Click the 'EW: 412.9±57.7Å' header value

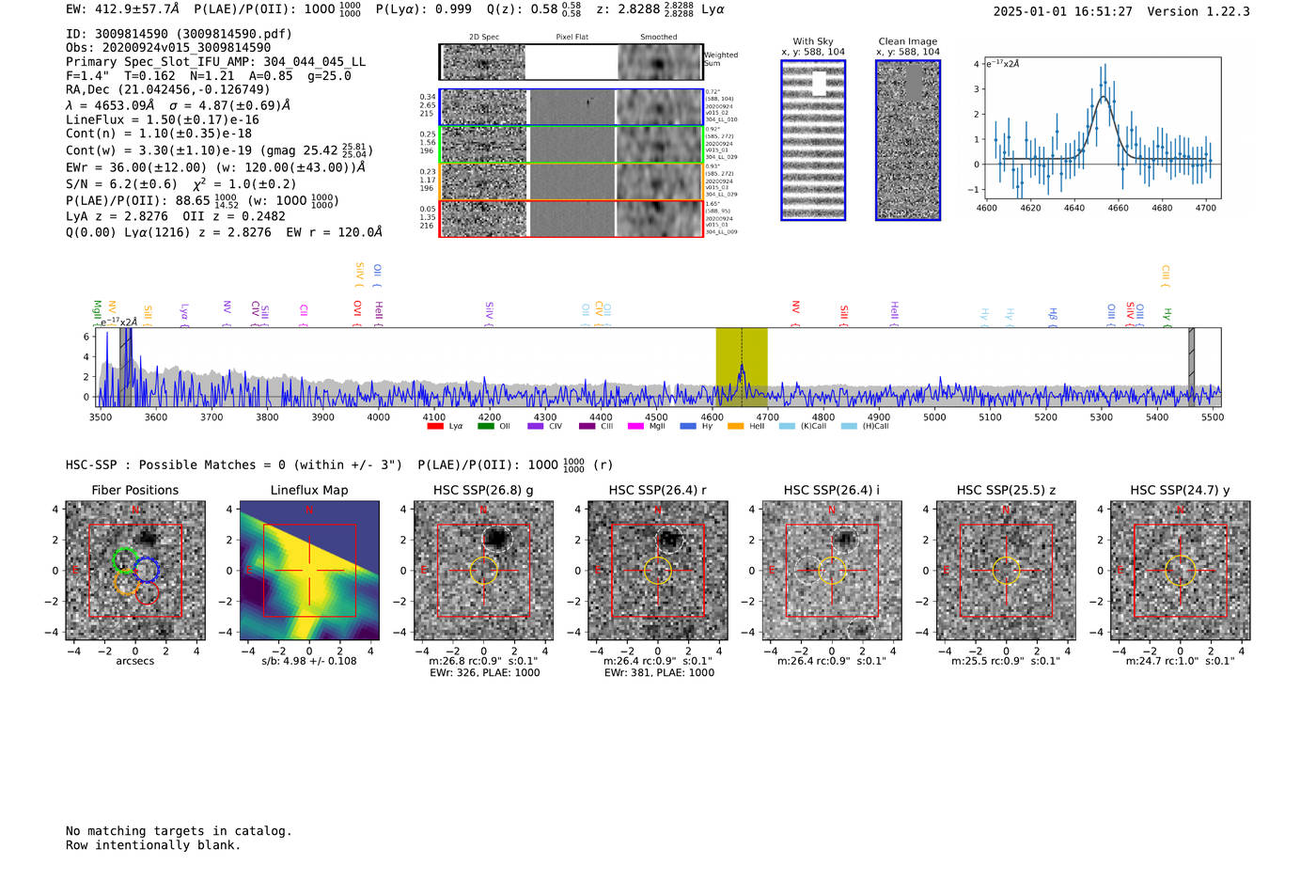coord(122,8)
